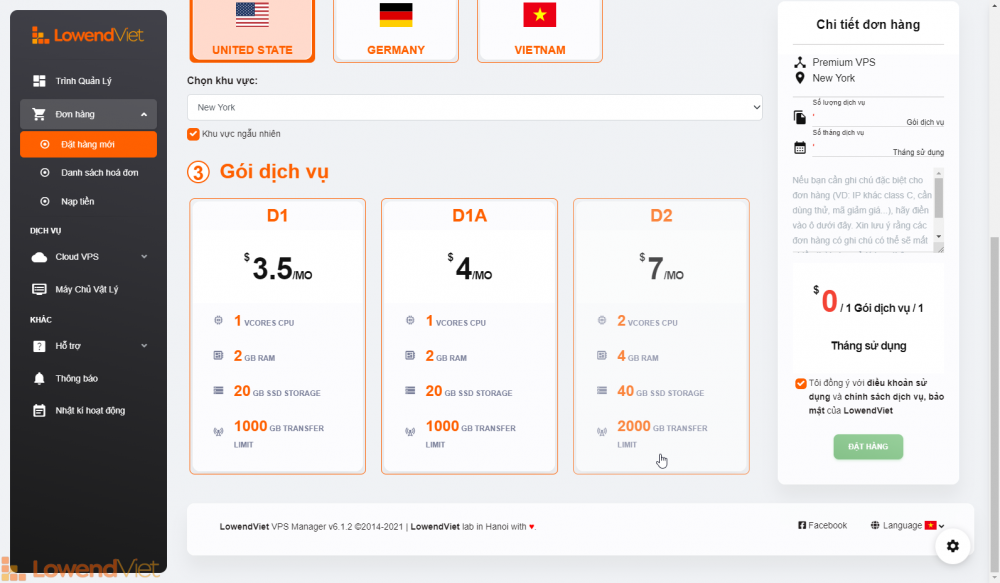Viewport: 1000px width, 583px height.
Task: Click the Gói dịch vụ section title
Action: click(274, 172)
